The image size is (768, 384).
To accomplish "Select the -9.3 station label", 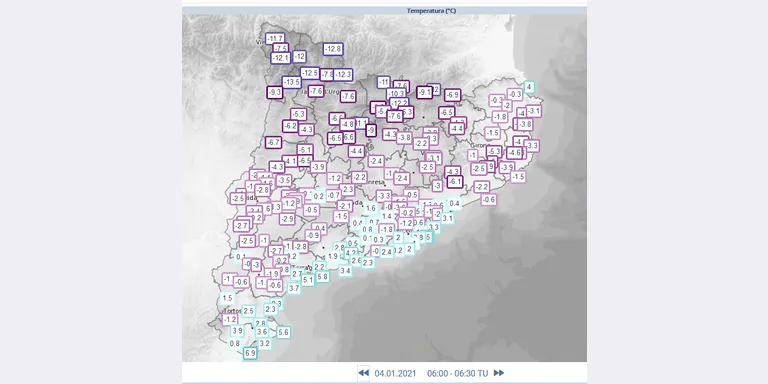I will (275, 92).
